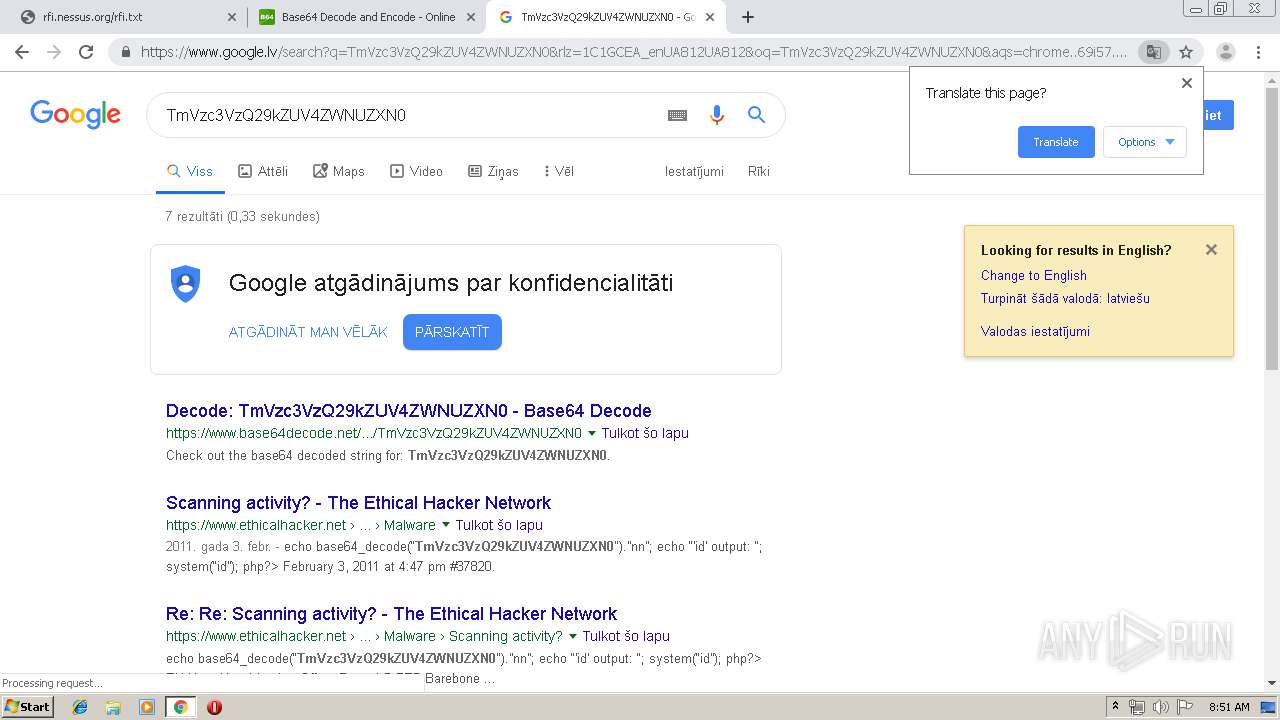Screen dimensions: 1280x720
Task: Open the Windows Start button
Action: 27,707
